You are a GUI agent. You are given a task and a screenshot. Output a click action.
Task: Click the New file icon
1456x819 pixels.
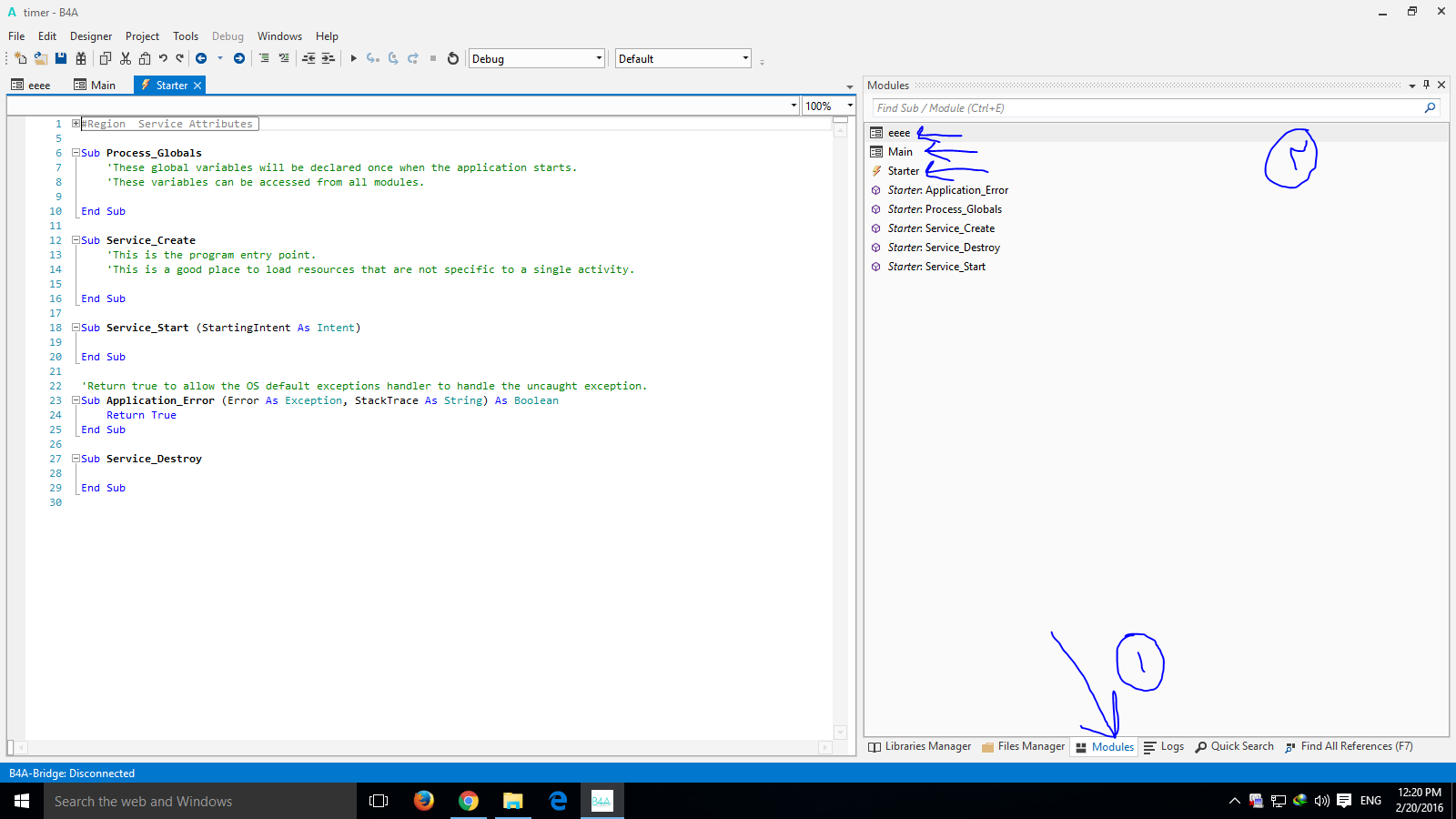click(x=20, y=58)
